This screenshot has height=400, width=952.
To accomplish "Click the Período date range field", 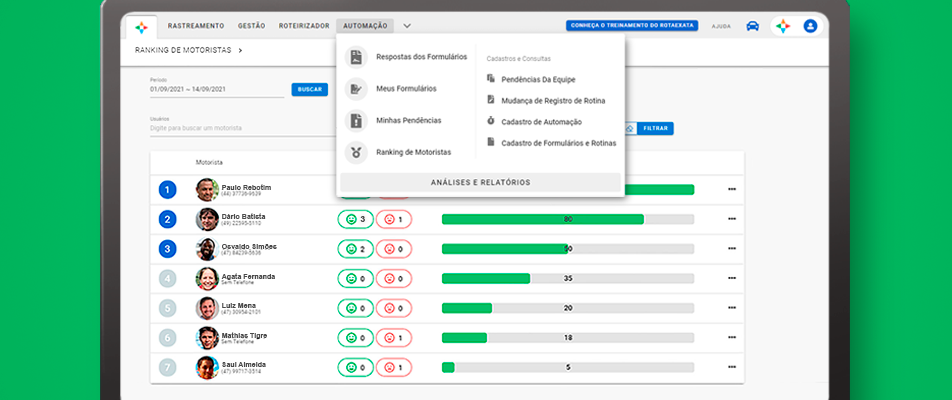I will [216, 90].
